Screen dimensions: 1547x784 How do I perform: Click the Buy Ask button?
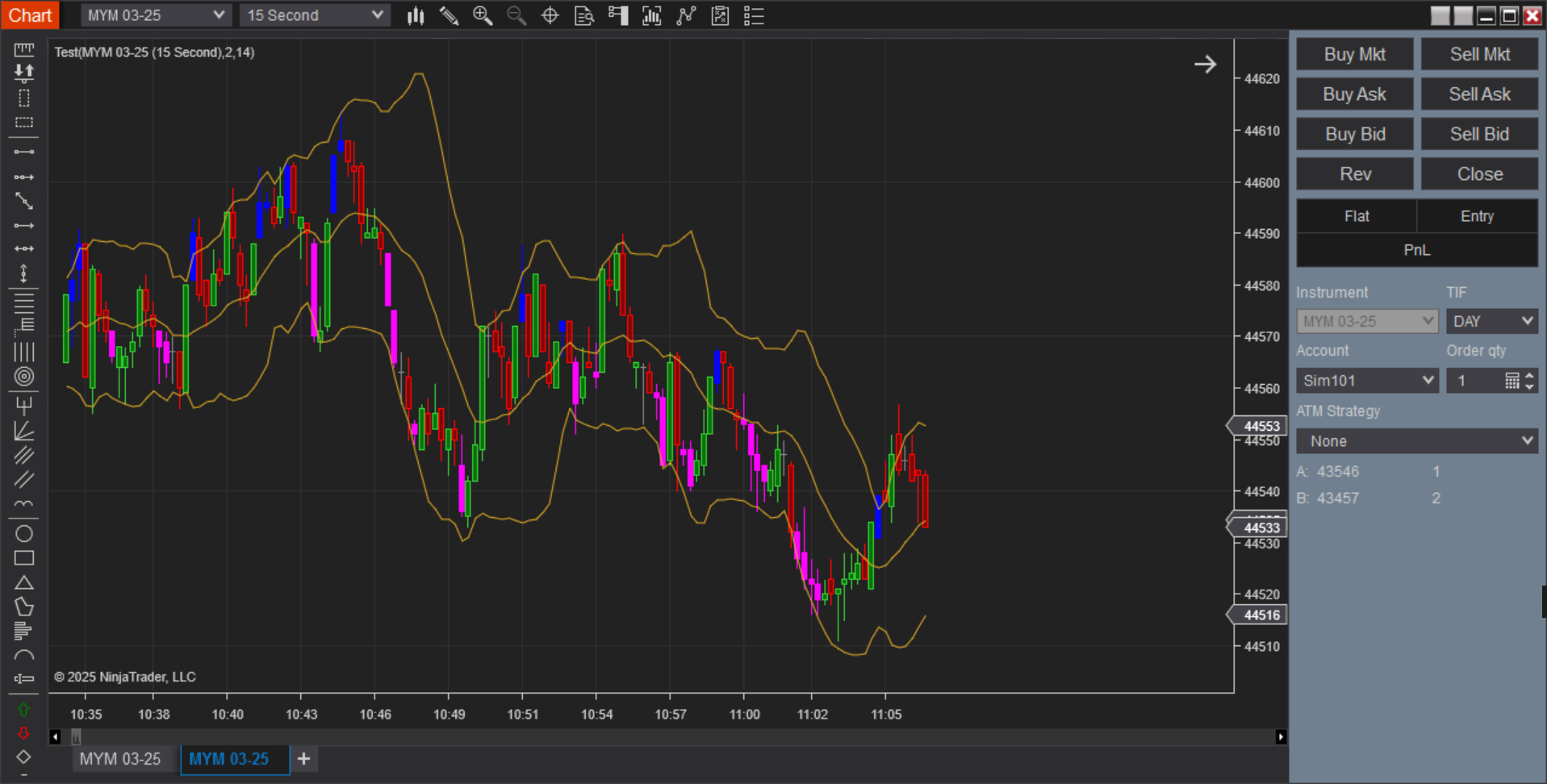click(x=1355, y=94)
